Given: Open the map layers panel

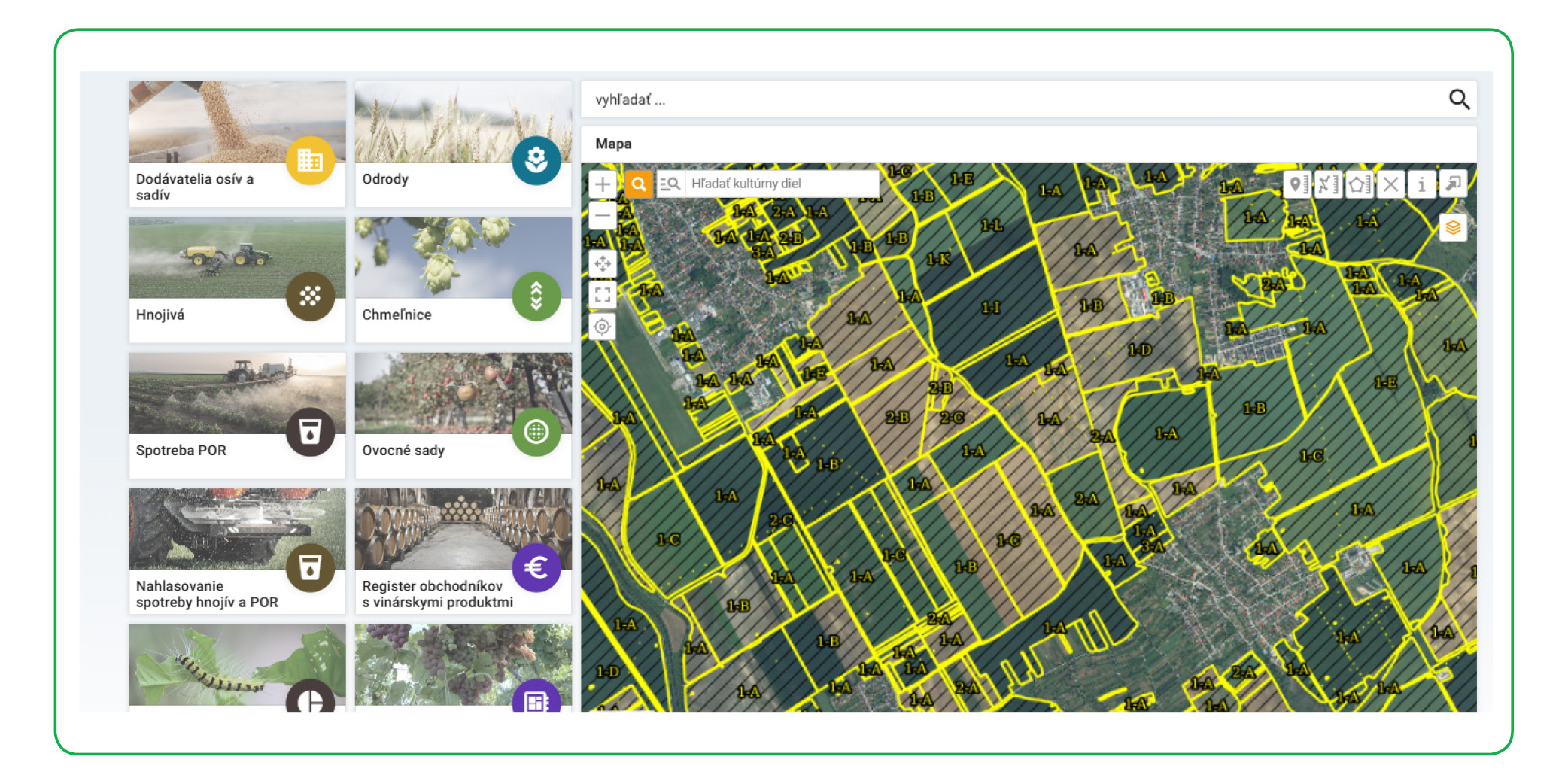Looking at the screenshot, I should click(1453, 227).
